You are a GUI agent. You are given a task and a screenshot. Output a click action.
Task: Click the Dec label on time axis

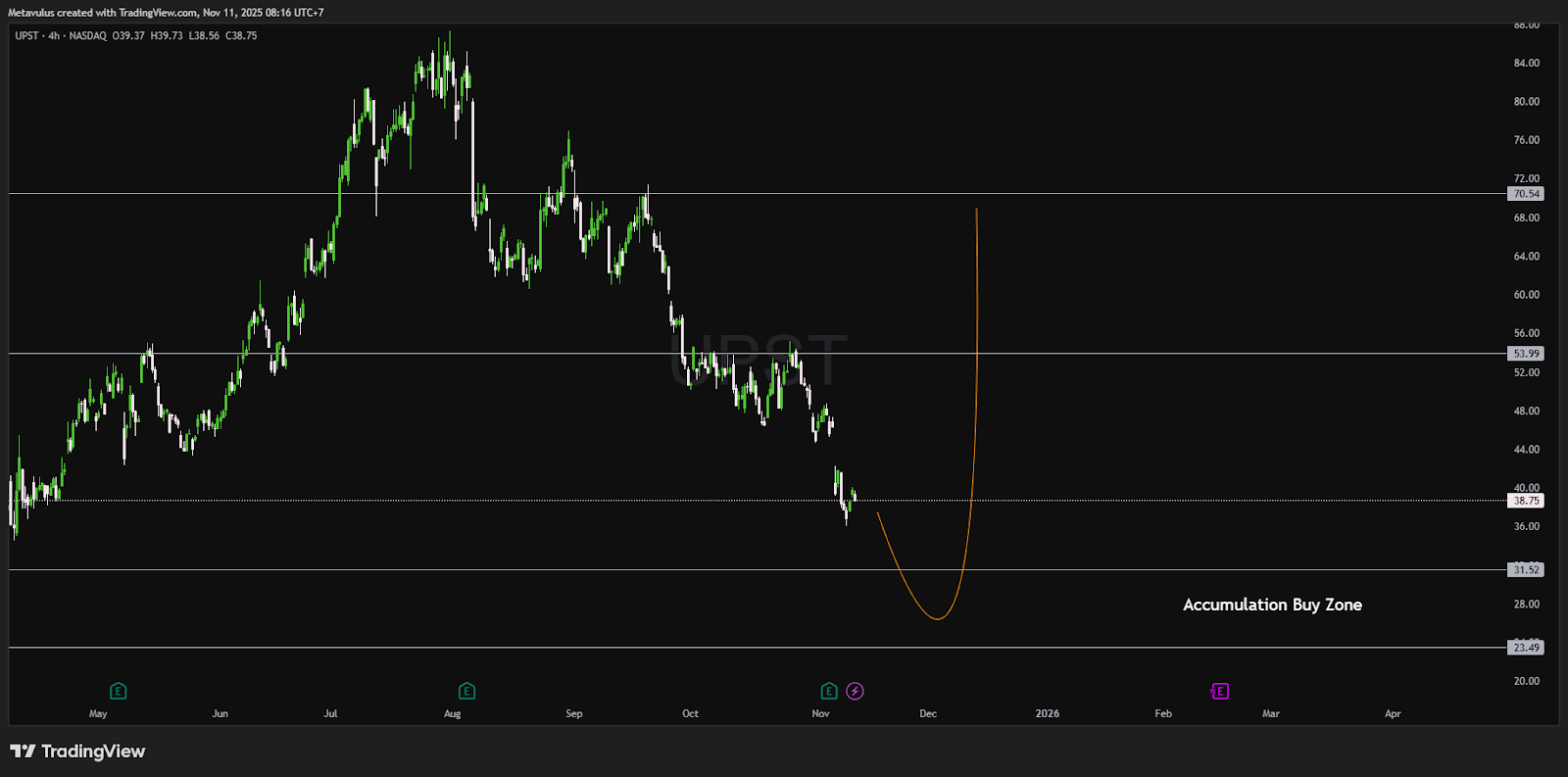[x=928, y=713]
